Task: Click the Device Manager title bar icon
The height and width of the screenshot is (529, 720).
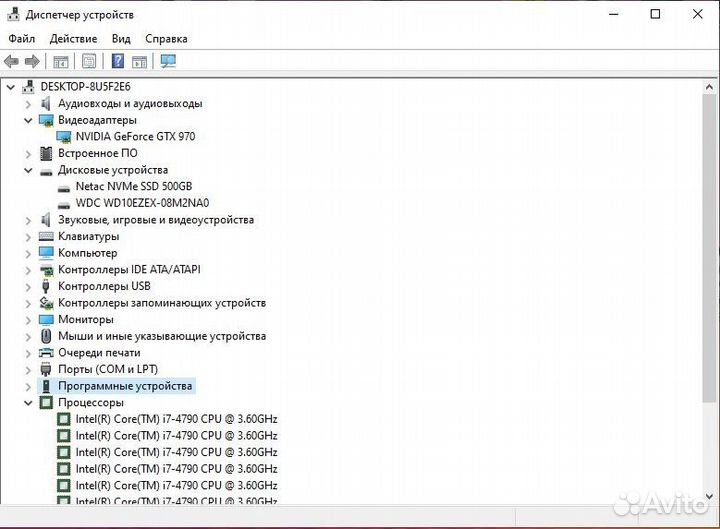Action: click(x=13, y=14)
